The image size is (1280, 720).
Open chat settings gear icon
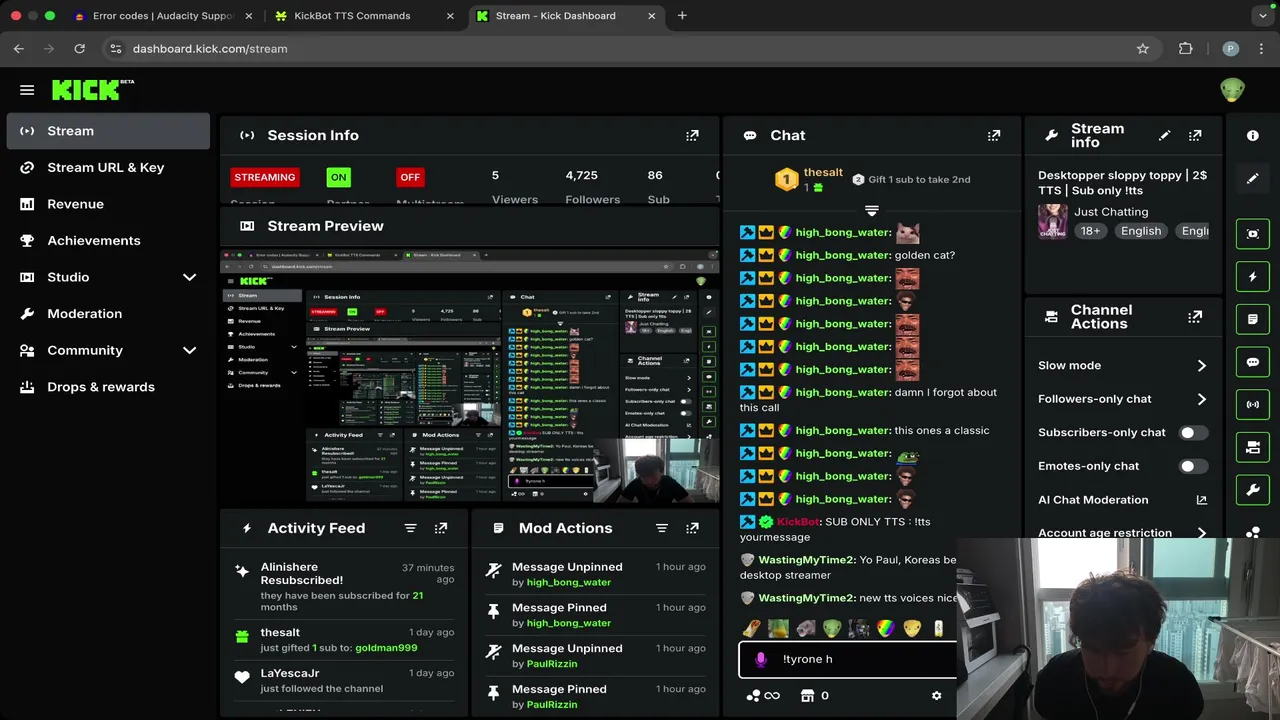[x=936, y=696]
